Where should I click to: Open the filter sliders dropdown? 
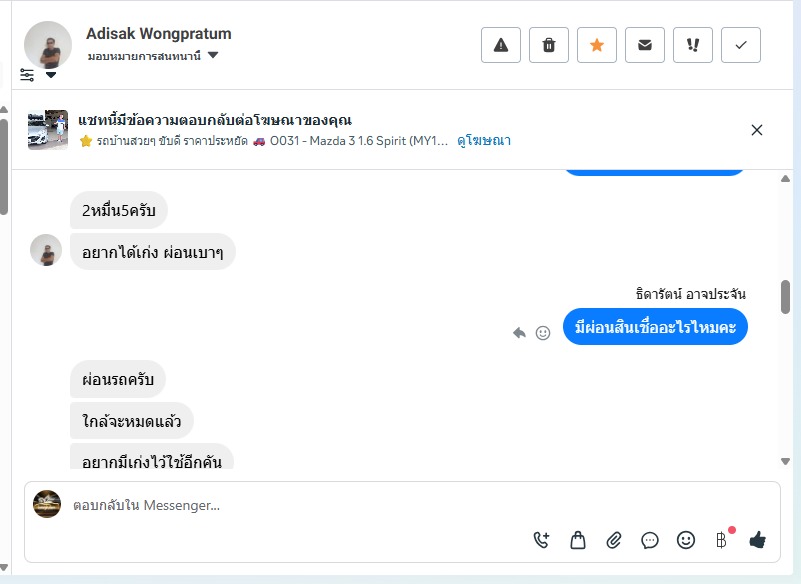click(x=28, y=75)
